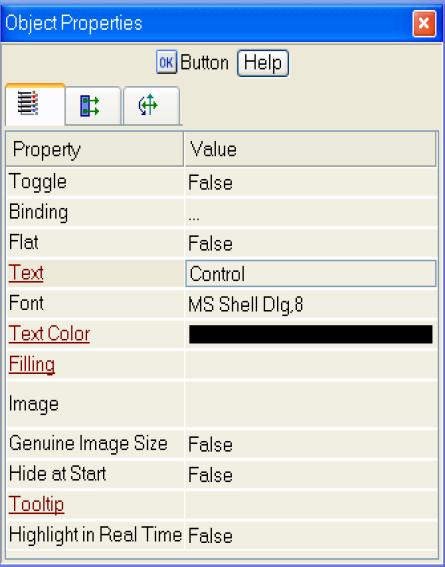The height and width of the screenshot is (567, 445).
Task: Open the move and rotate properties tab
Action: [151, 106]
